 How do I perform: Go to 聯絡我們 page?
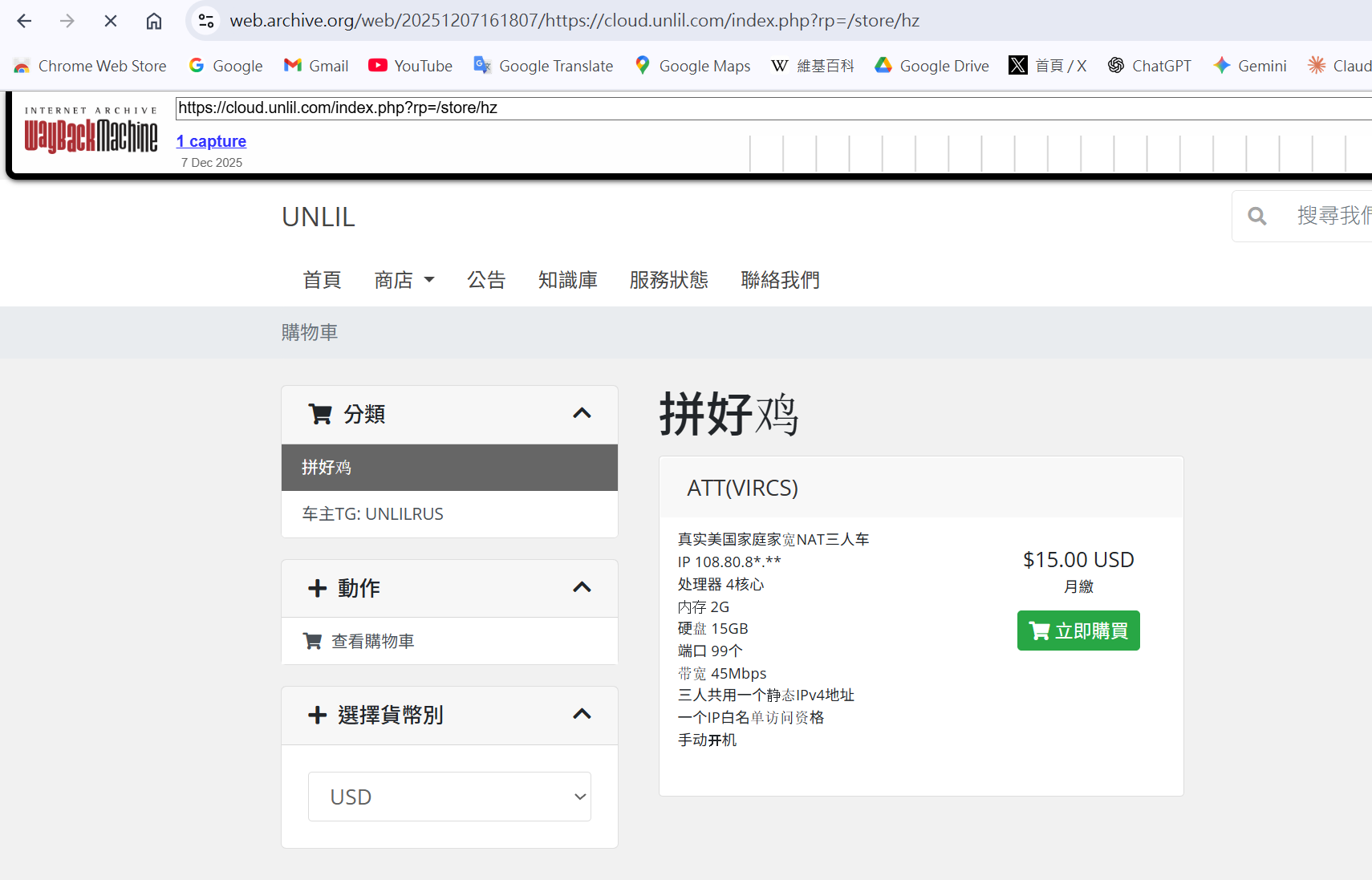click(780, 280)
